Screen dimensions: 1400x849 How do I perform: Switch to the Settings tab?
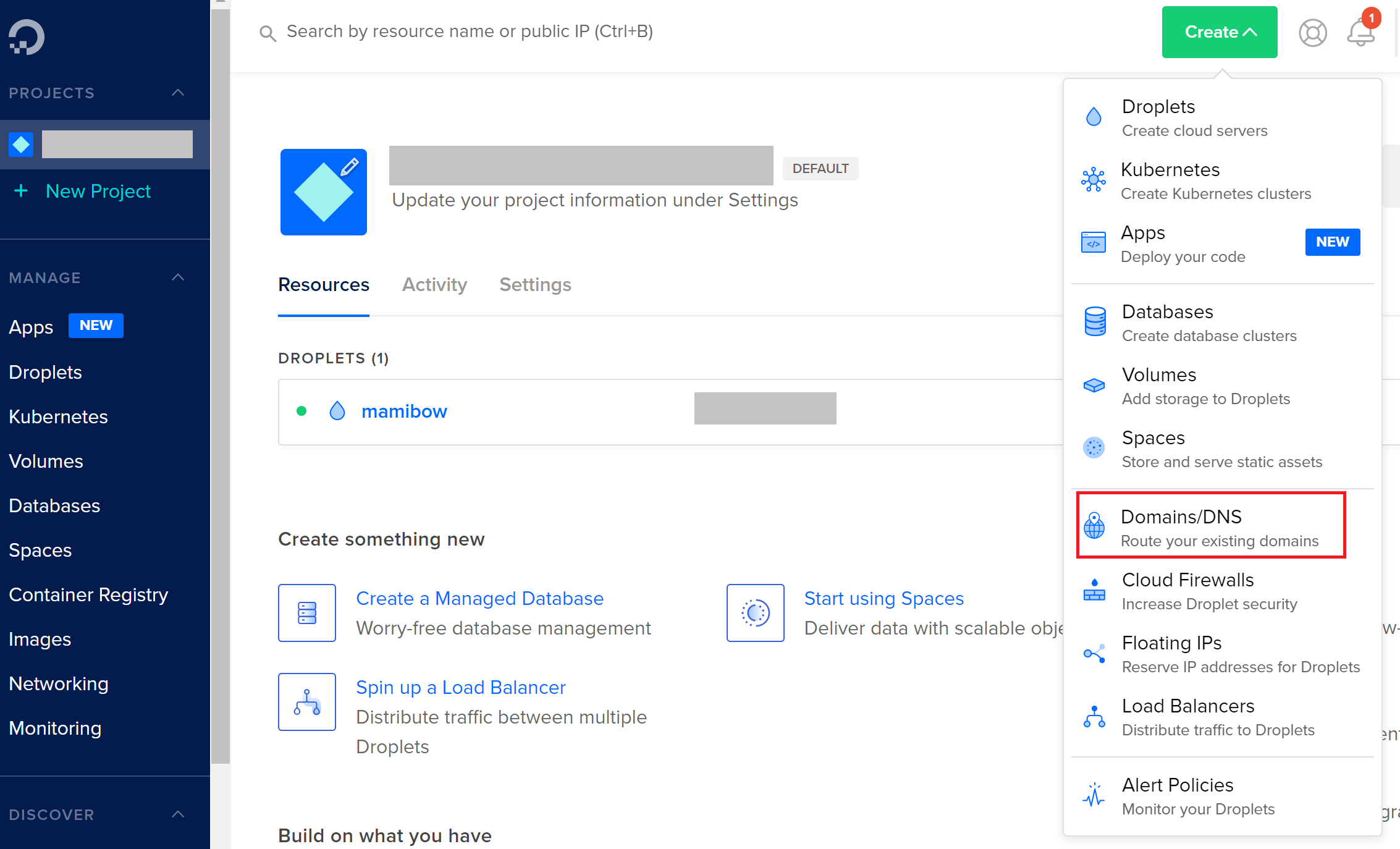click(x=535, y=285)
